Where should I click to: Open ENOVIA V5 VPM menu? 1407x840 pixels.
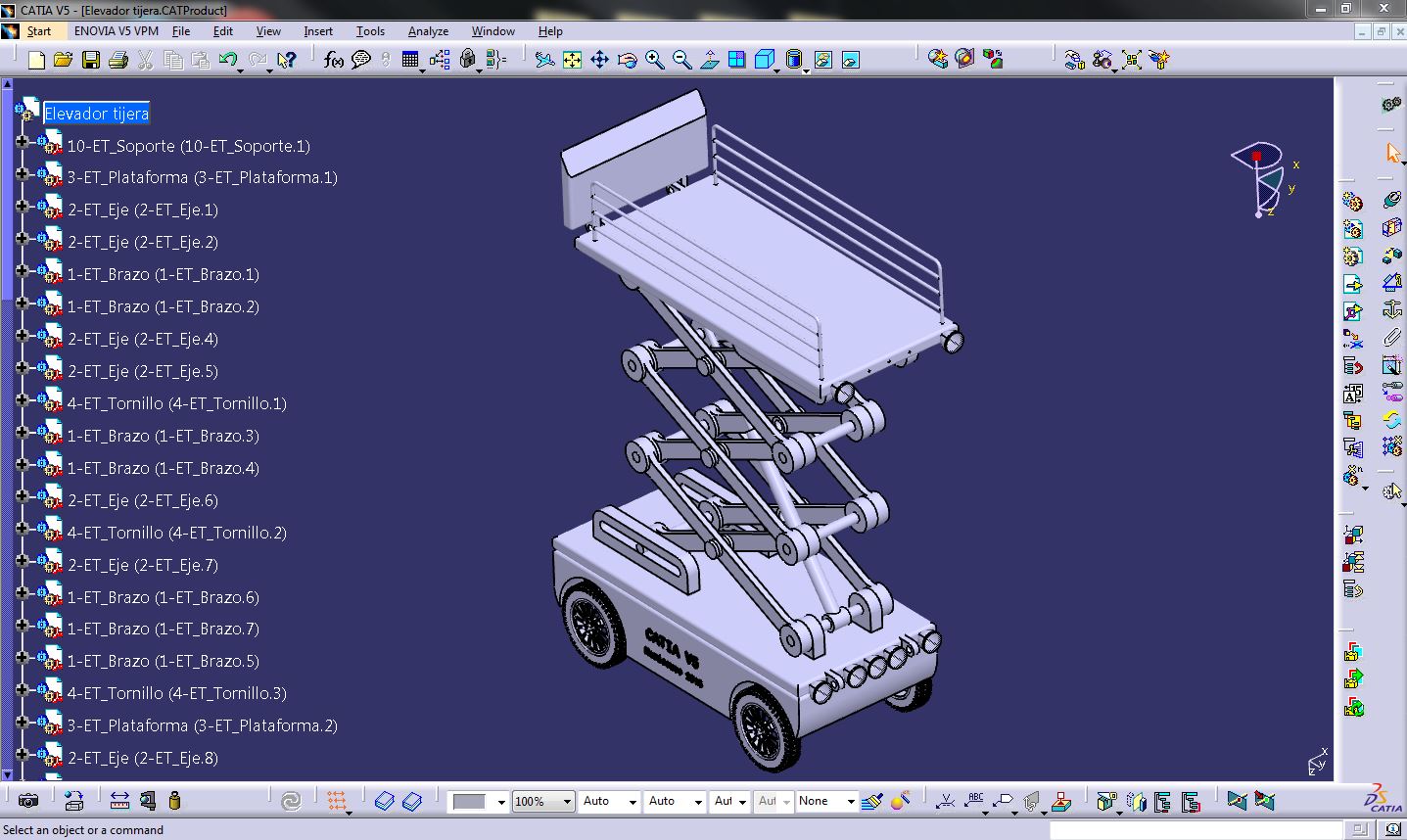116,31
